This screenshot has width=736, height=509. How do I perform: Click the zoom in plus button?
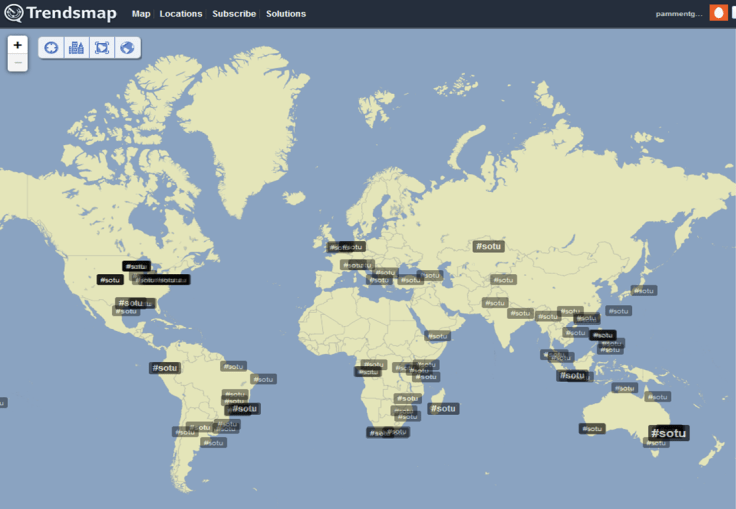(17, 45)
